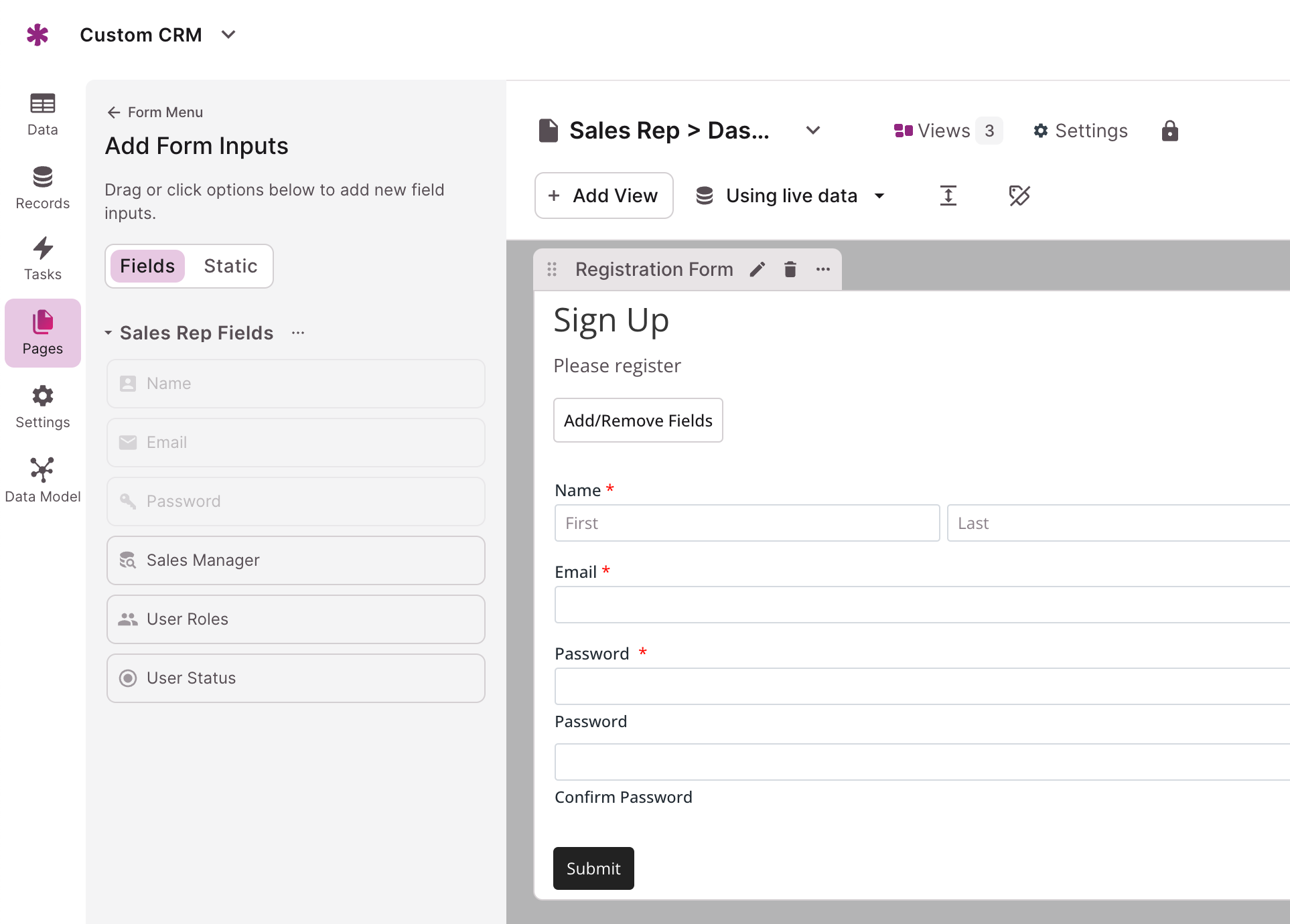Open Registration Form more options menu

click(823, 269)
